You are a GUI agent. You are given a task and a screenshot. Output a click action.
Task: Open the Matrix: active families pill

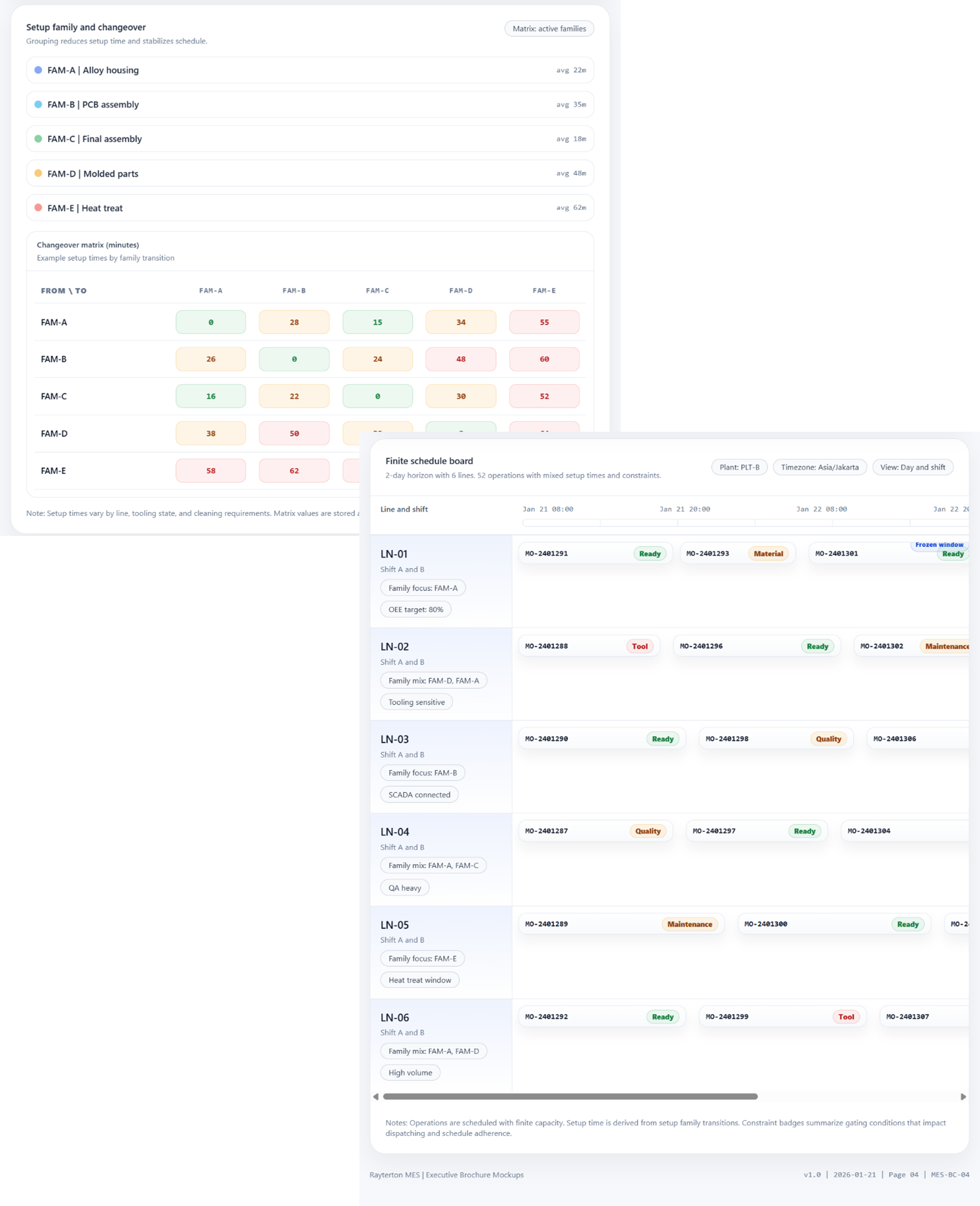[x=549, y=29]
